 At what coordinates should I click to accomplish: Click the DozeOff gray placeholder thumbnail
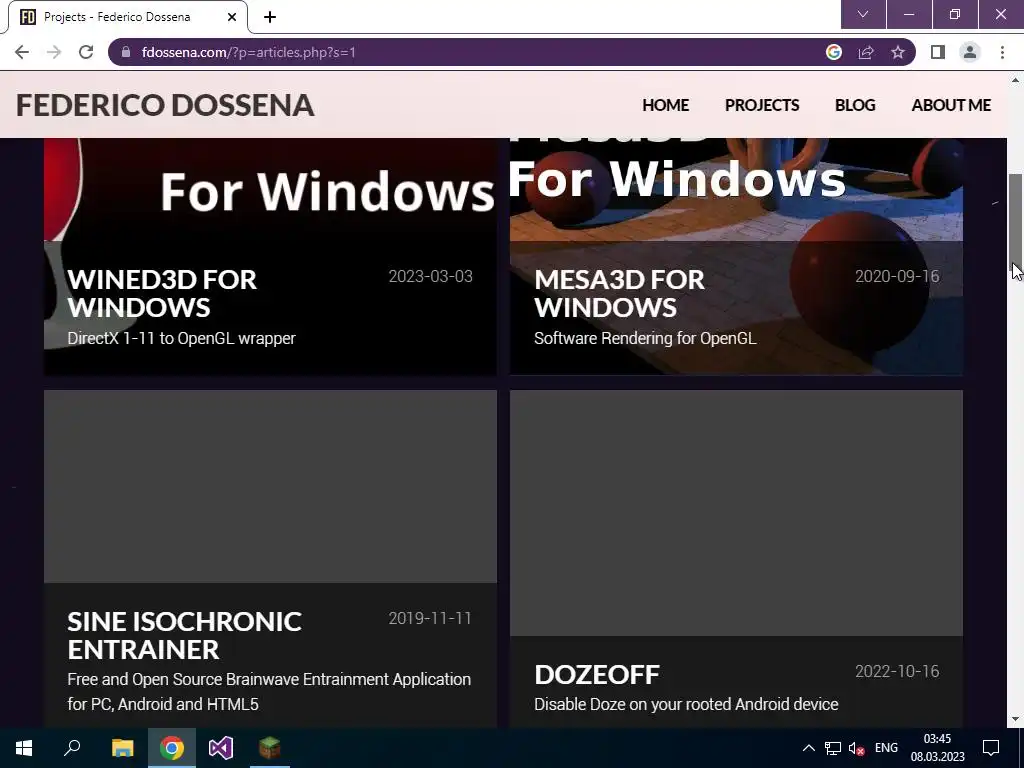(x=737, y=513)
